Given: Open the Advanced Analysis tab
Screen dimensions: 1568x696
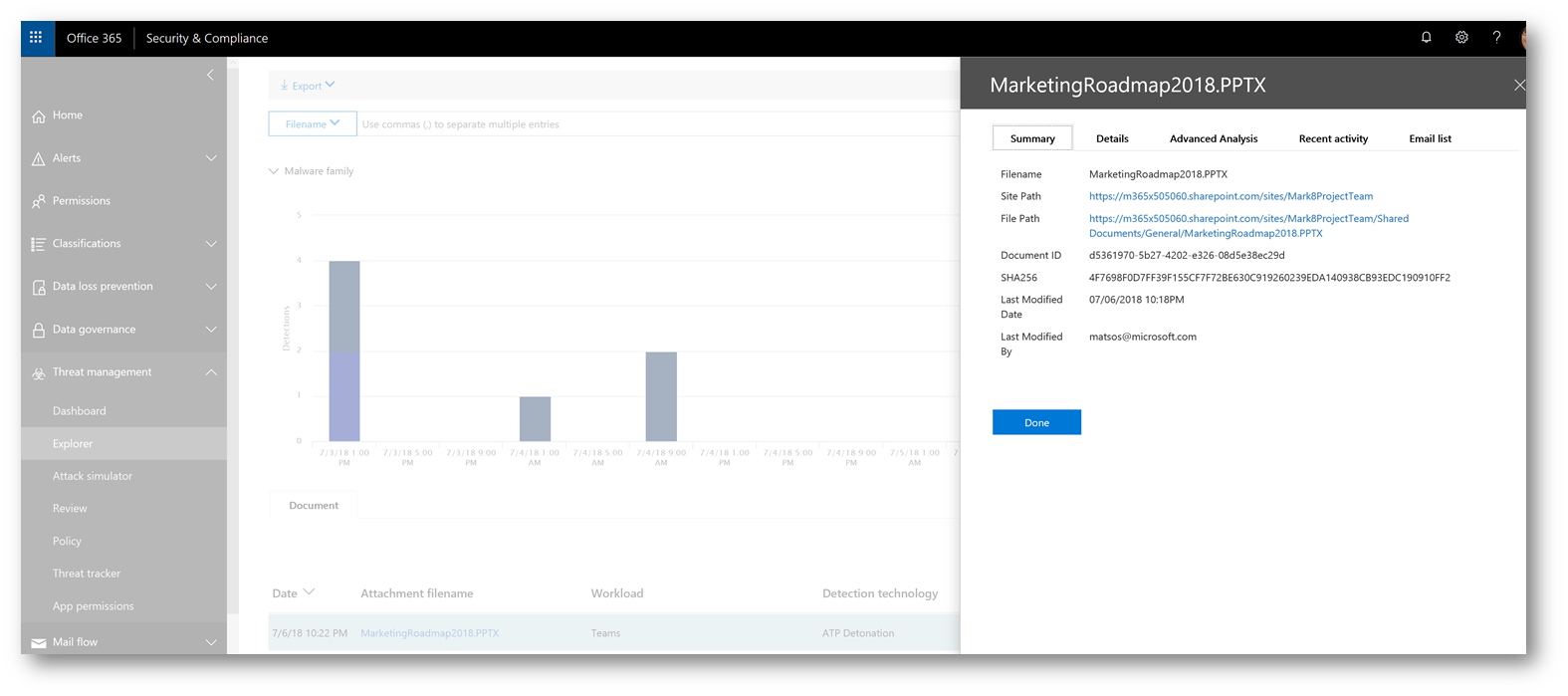Looking at the screenshot, I should 1214,138.
